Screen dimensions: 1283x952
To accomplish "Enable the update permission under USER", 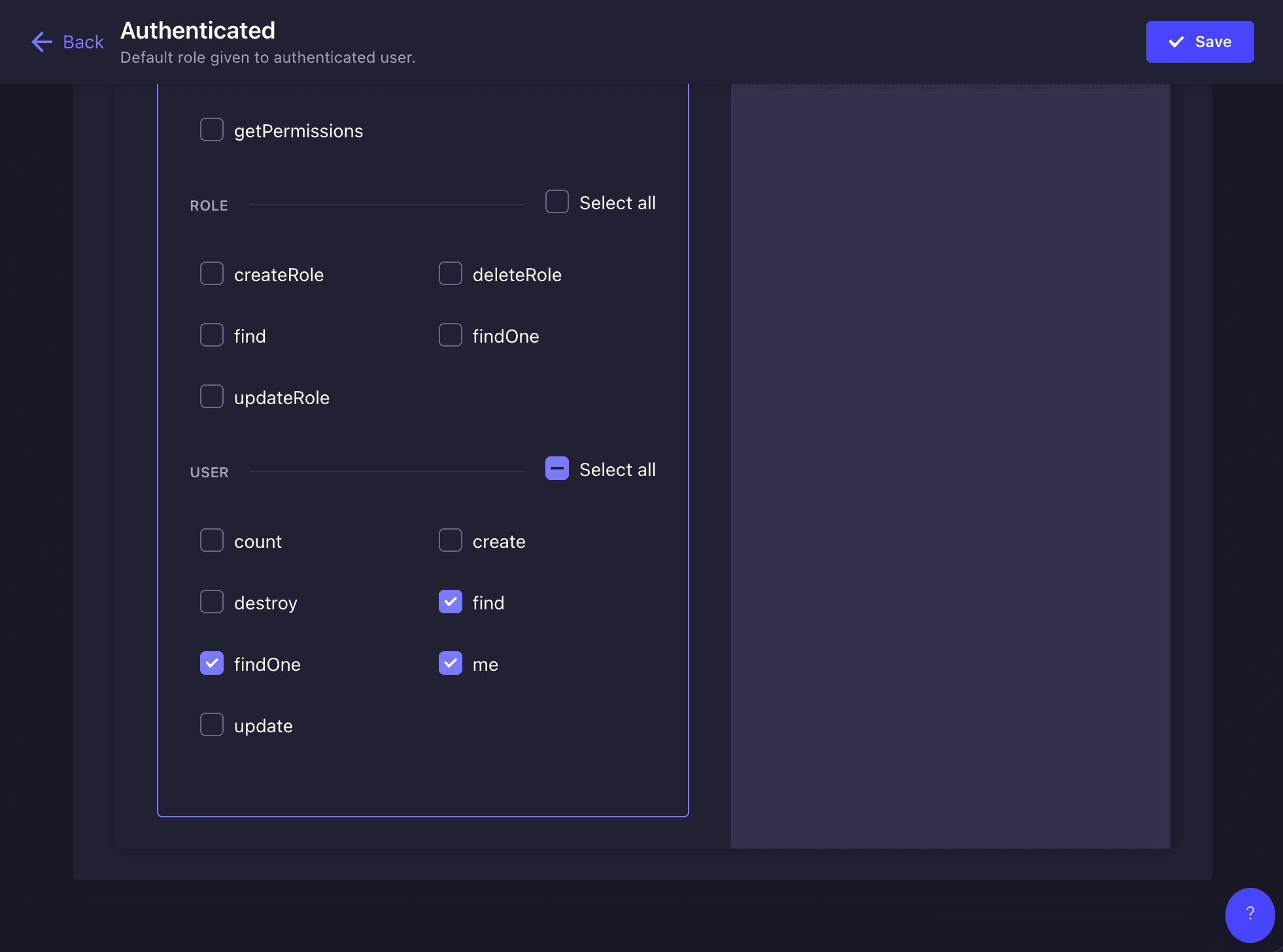I will pyautogui.click(x=212, y=724).
